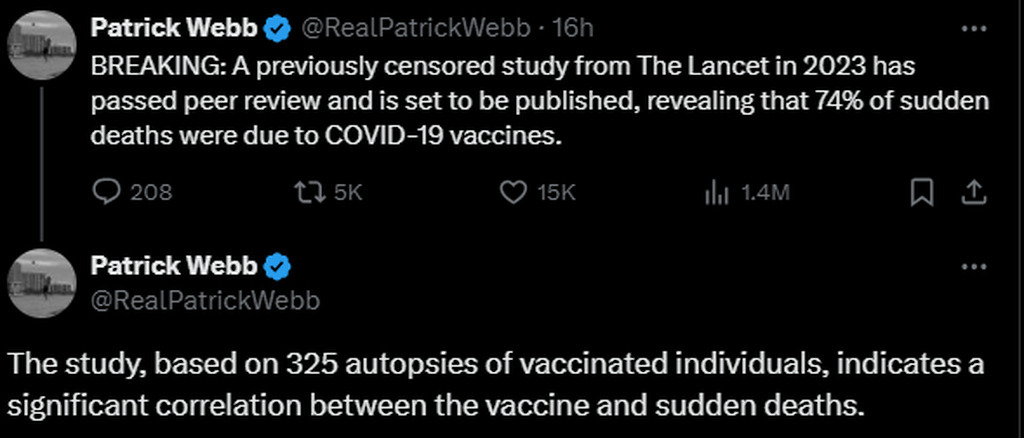Open the first tweet's three-dot More menu
The height and width of the screenshot is (438, 1024).
click(x=973, y=29)
